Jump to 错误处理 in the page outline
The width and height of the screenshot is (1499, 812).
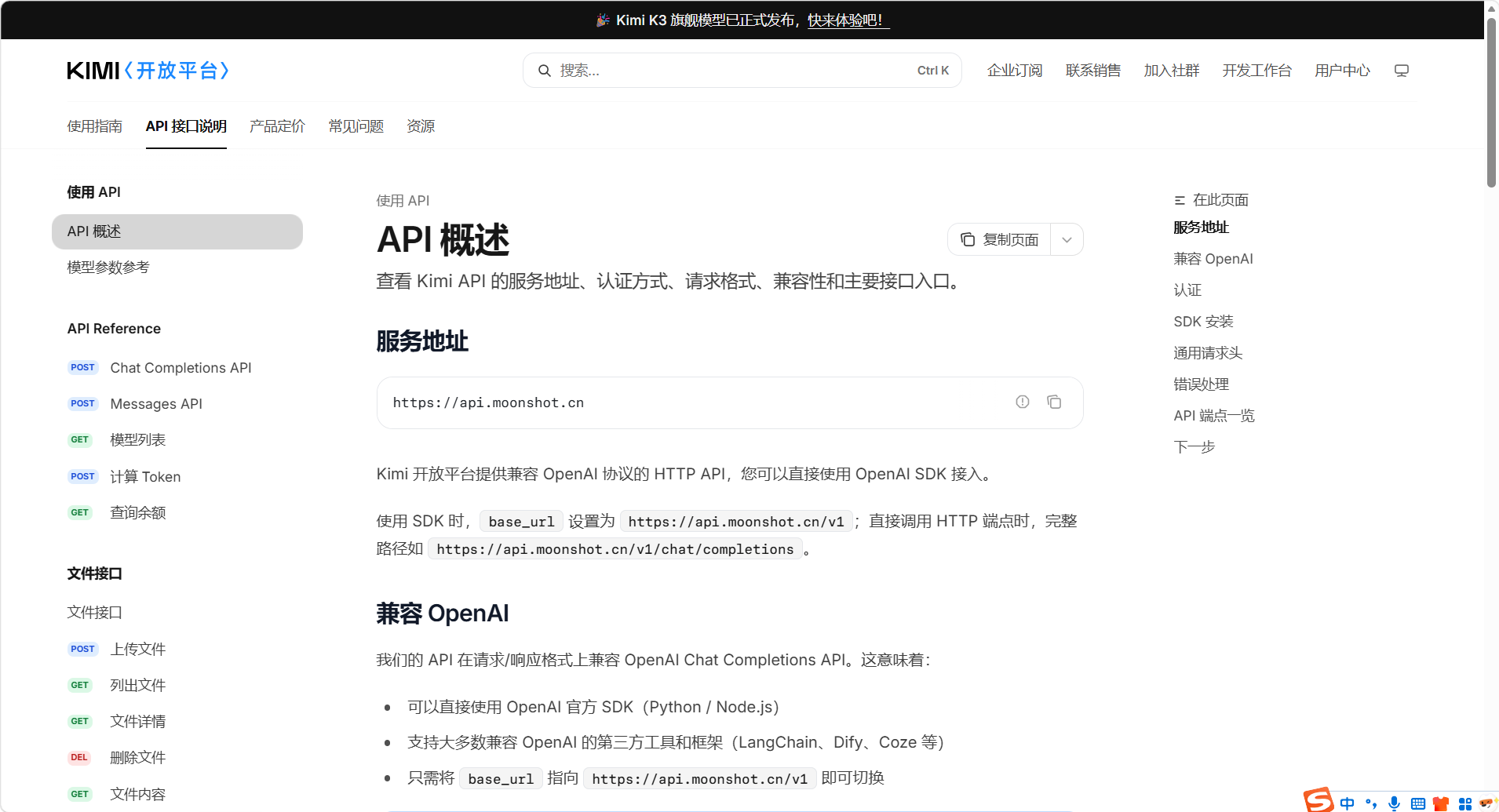tap(1202, 384)
